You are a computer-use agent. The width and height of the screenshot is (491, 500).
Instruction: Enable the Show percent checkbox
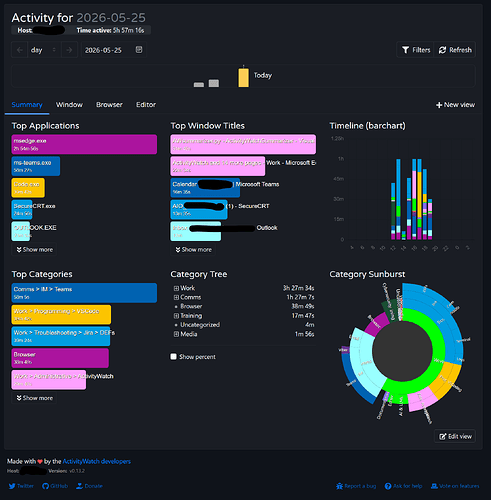pos(173,357)
